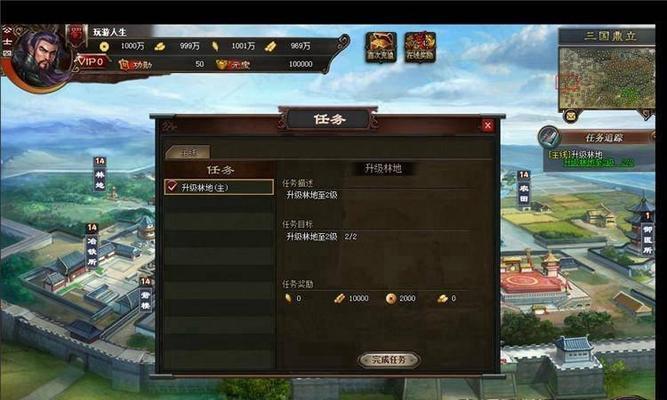Click the general's portrait avatar
The height and width of the screenshot is (400, 667).
(x=40, y=59)
